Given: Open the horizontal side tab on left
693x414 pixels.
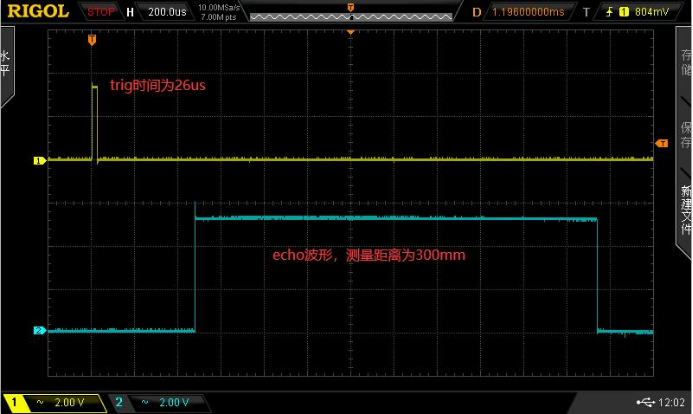Looking at the screenshot, I should 7,64.
